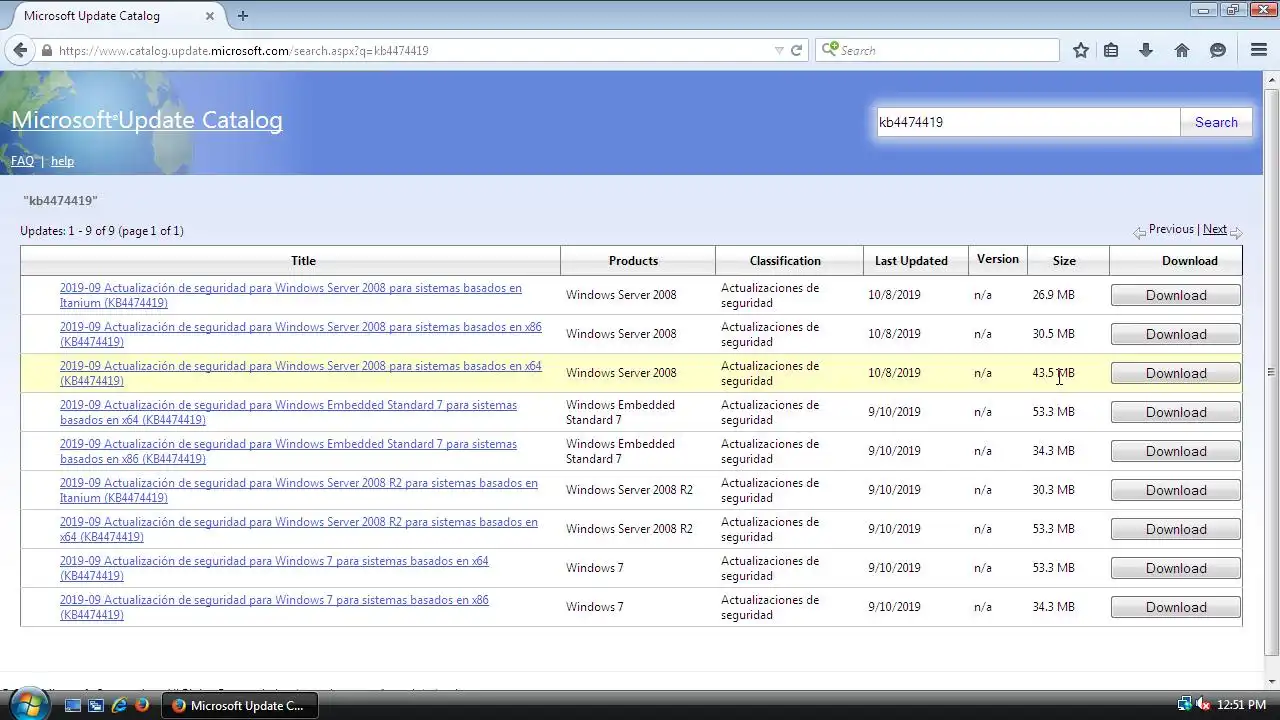The height and width of the screenshot is (720, 1280).
Task: Sort by Classification column header
Action: (785, 261)
